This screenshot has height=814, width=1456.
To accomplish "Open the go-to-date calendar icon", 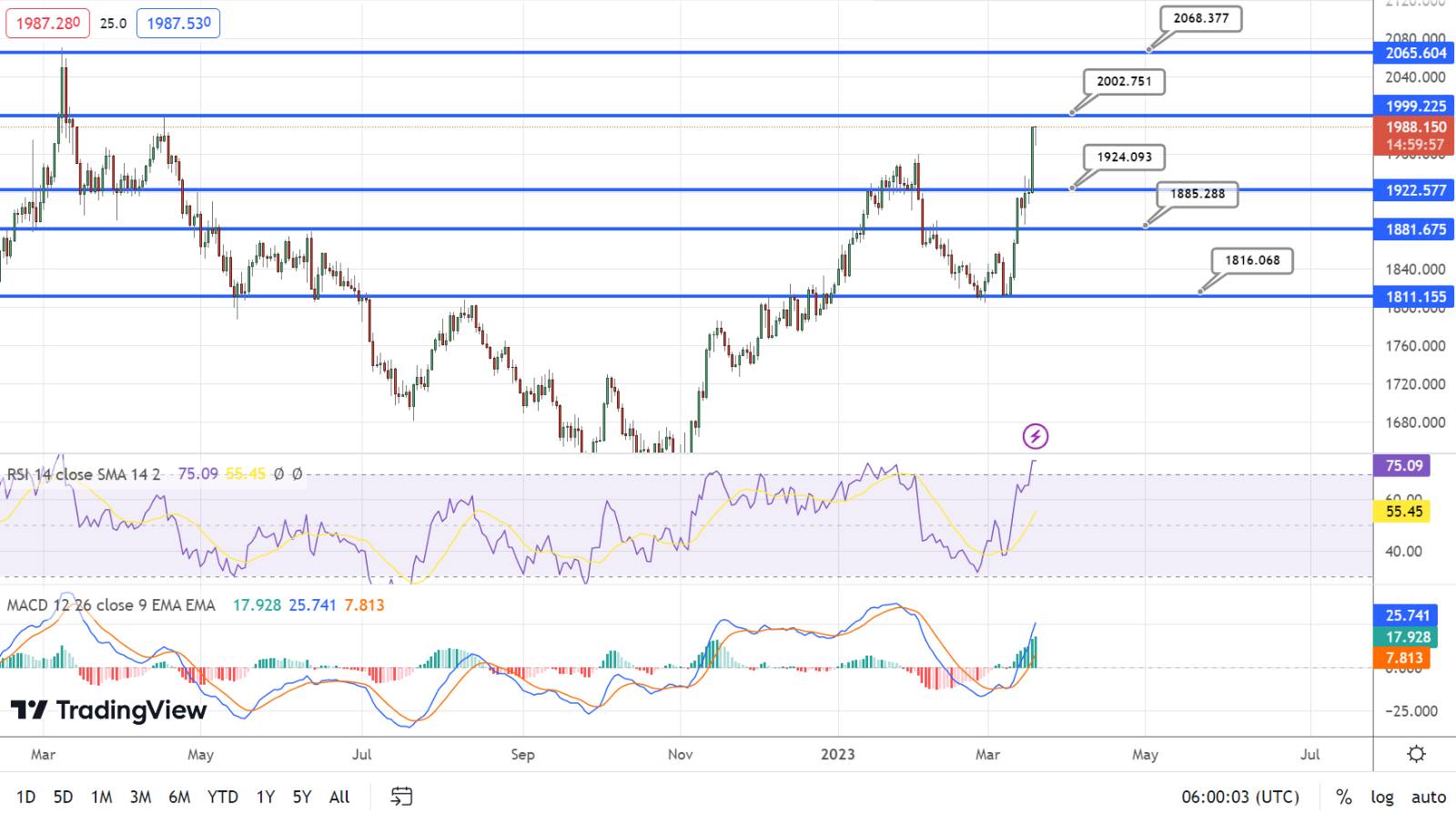I will pos(401,797).
